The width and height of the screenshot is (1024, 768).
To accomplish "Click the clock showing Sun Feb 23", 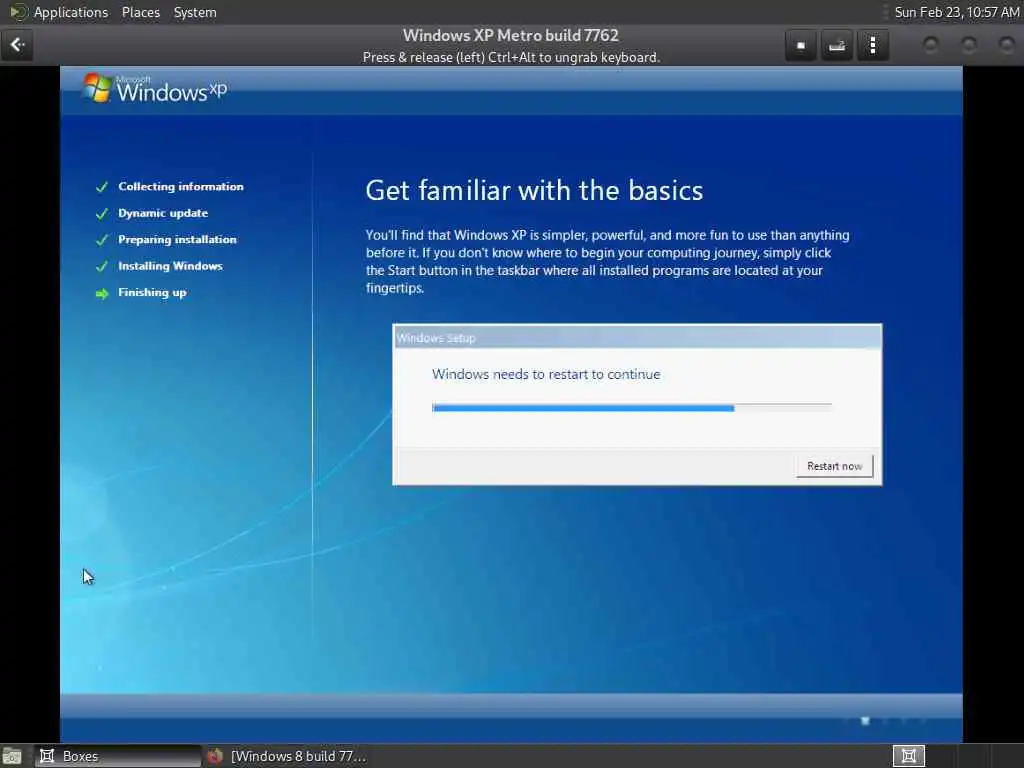I will point(957,12).
